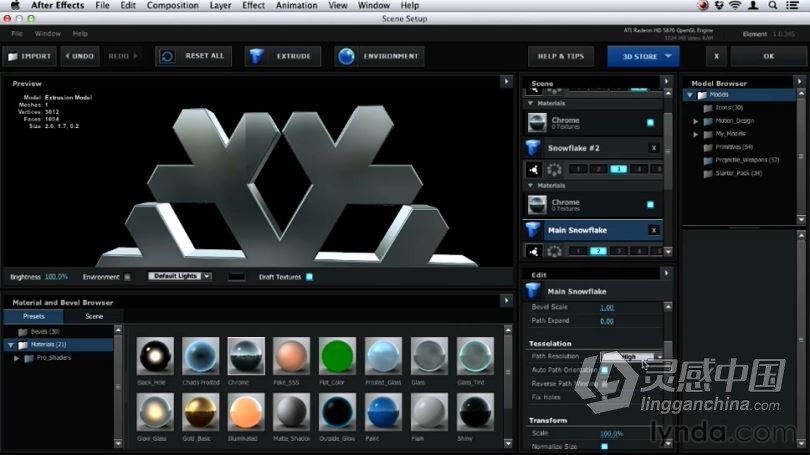Click the preview background color swatch
This screenshot has width=810, height=455.
click(237, 276)
